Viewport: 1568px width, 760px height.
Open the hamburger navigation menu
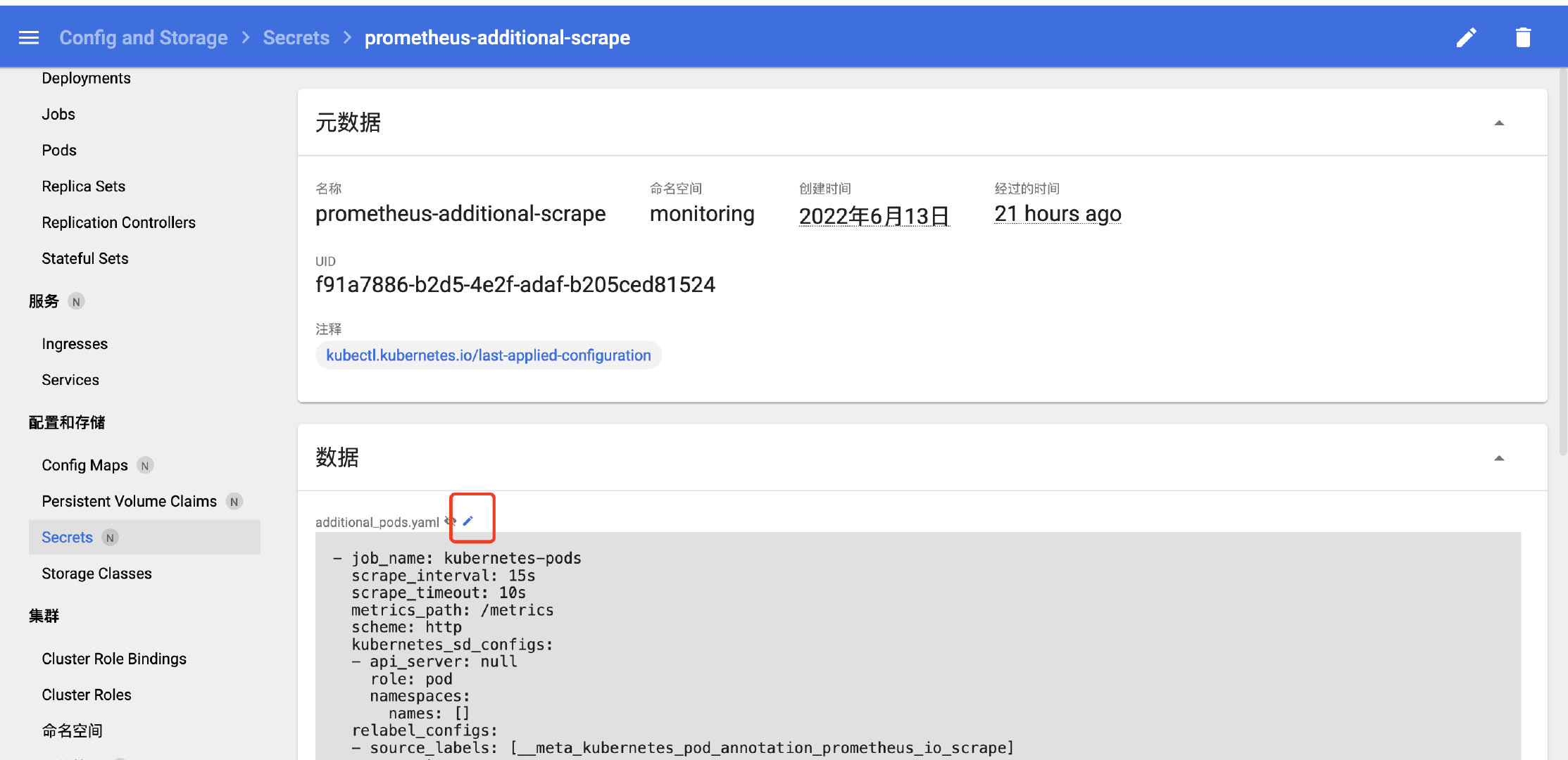click(29, 37)
